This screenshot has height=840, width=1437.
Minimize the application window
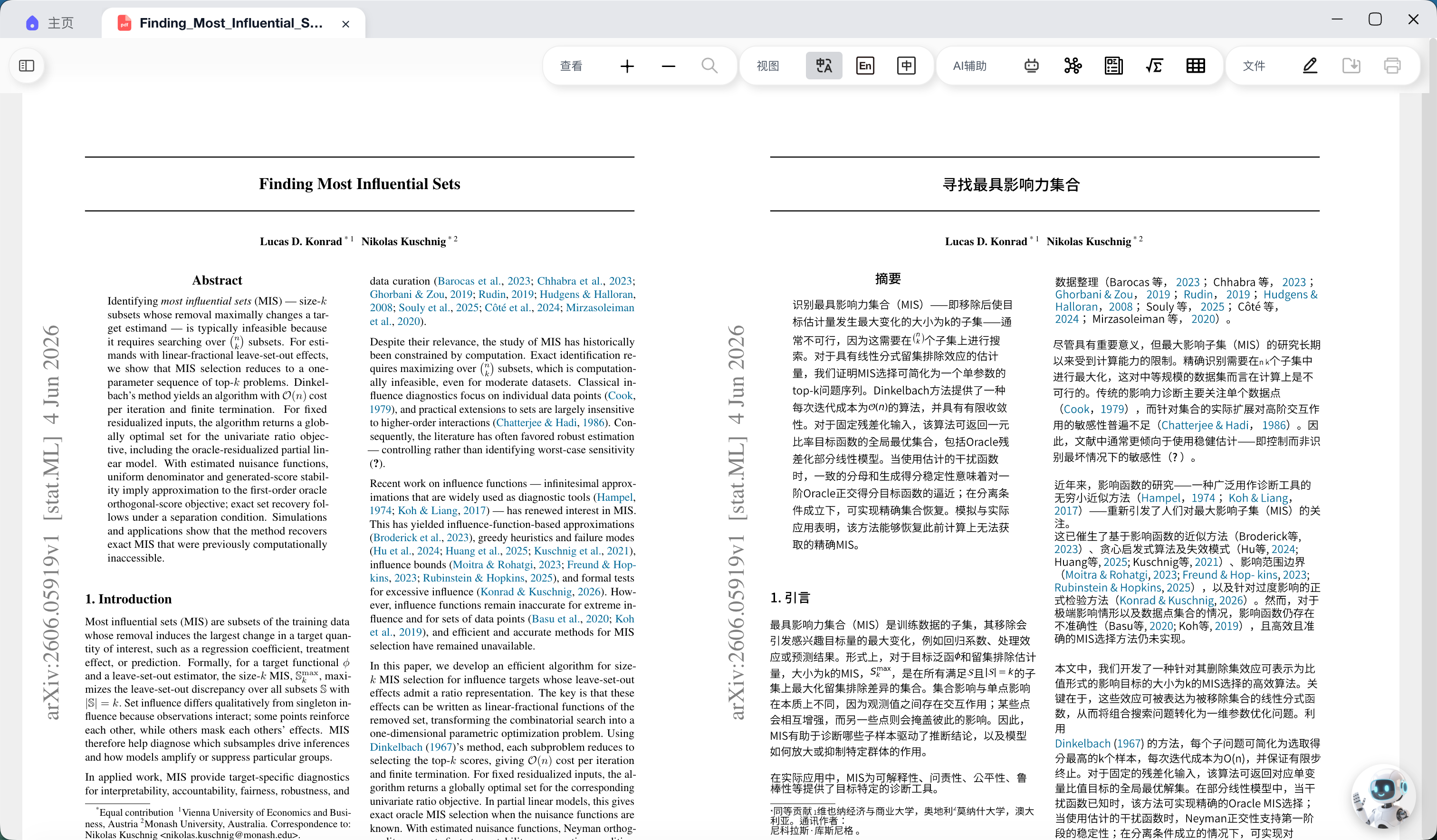1337,19
